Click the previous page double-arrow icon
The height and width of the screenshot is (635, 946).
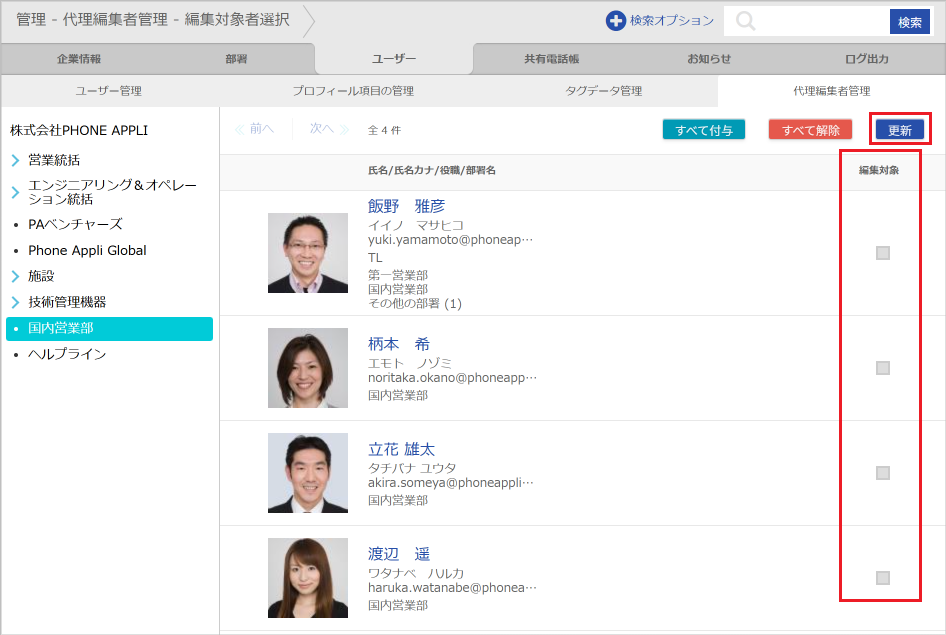tap(239, 129)
